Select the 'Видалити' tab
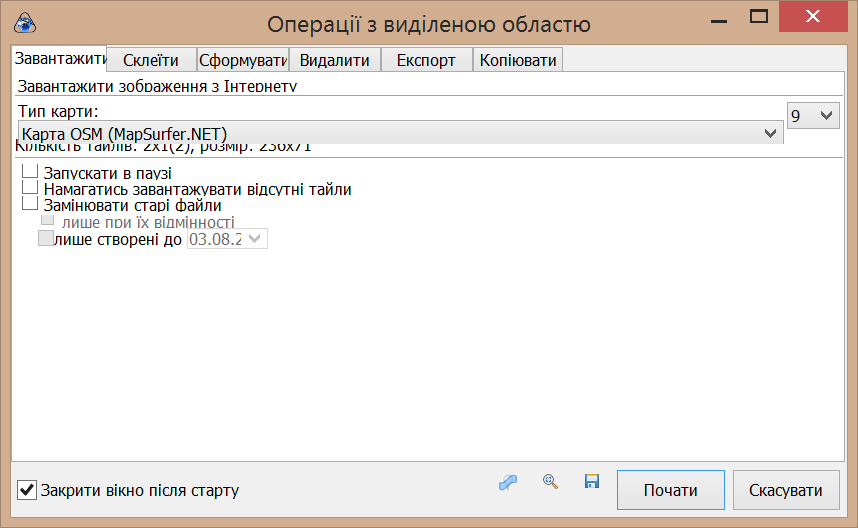 click(335, 60)
